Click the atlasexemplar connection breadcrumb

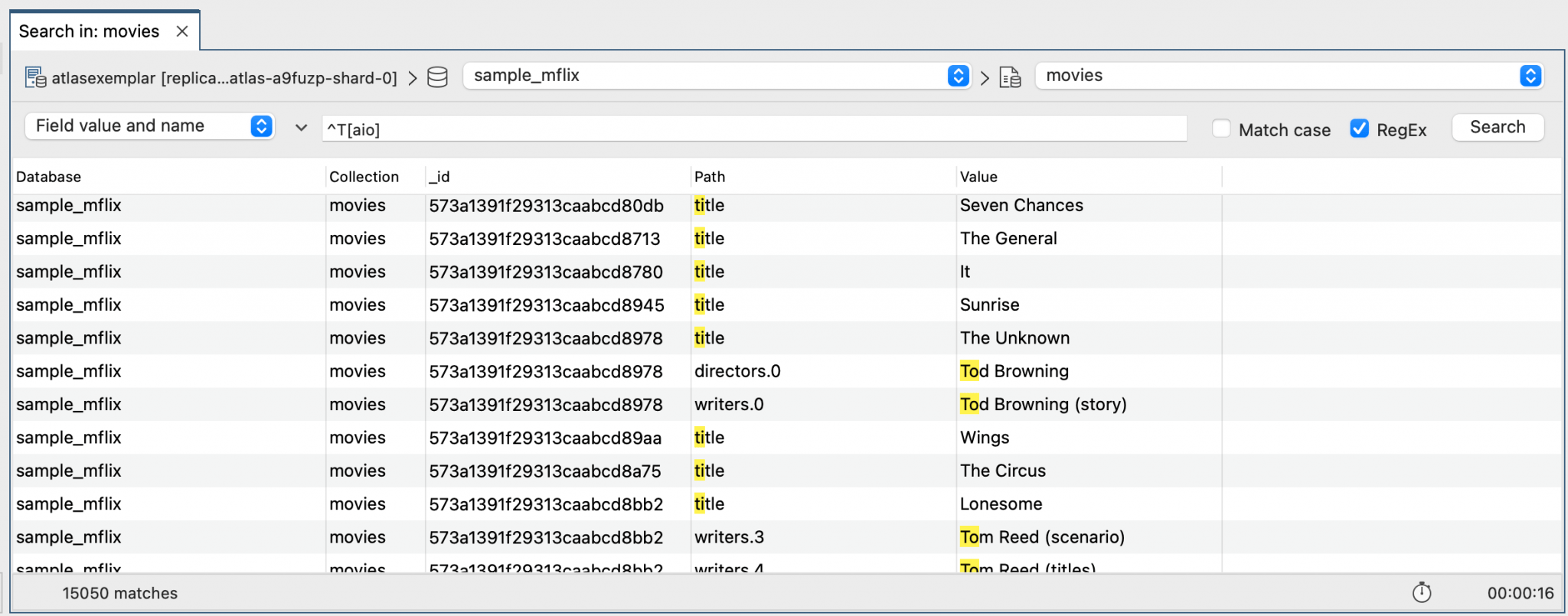[224, 78]
